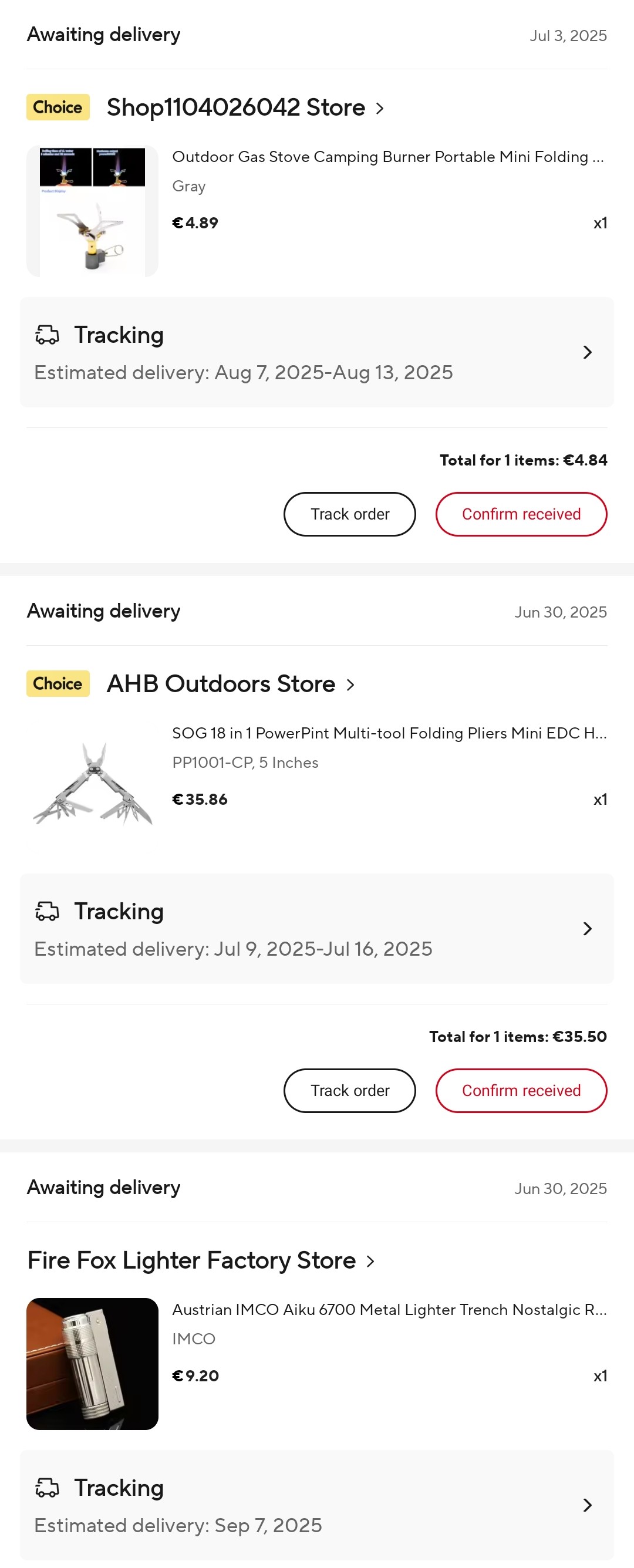
Task: Go to Fire Fox Lighter Factory Store
Action: 201,1260
